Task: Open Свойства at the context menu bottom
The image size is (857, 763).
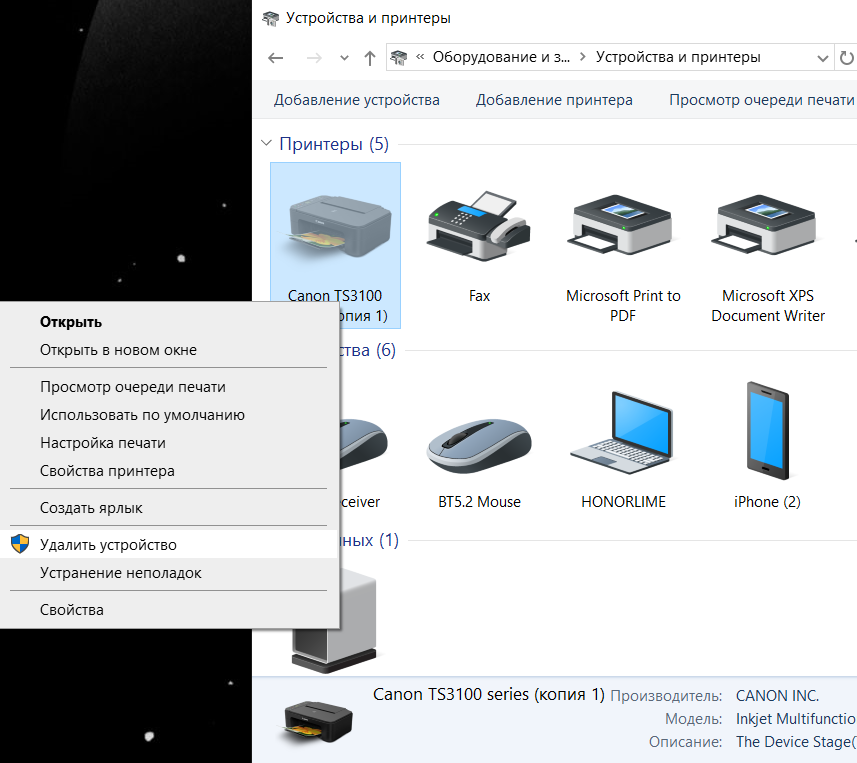Action: click(x=169, y=609)
